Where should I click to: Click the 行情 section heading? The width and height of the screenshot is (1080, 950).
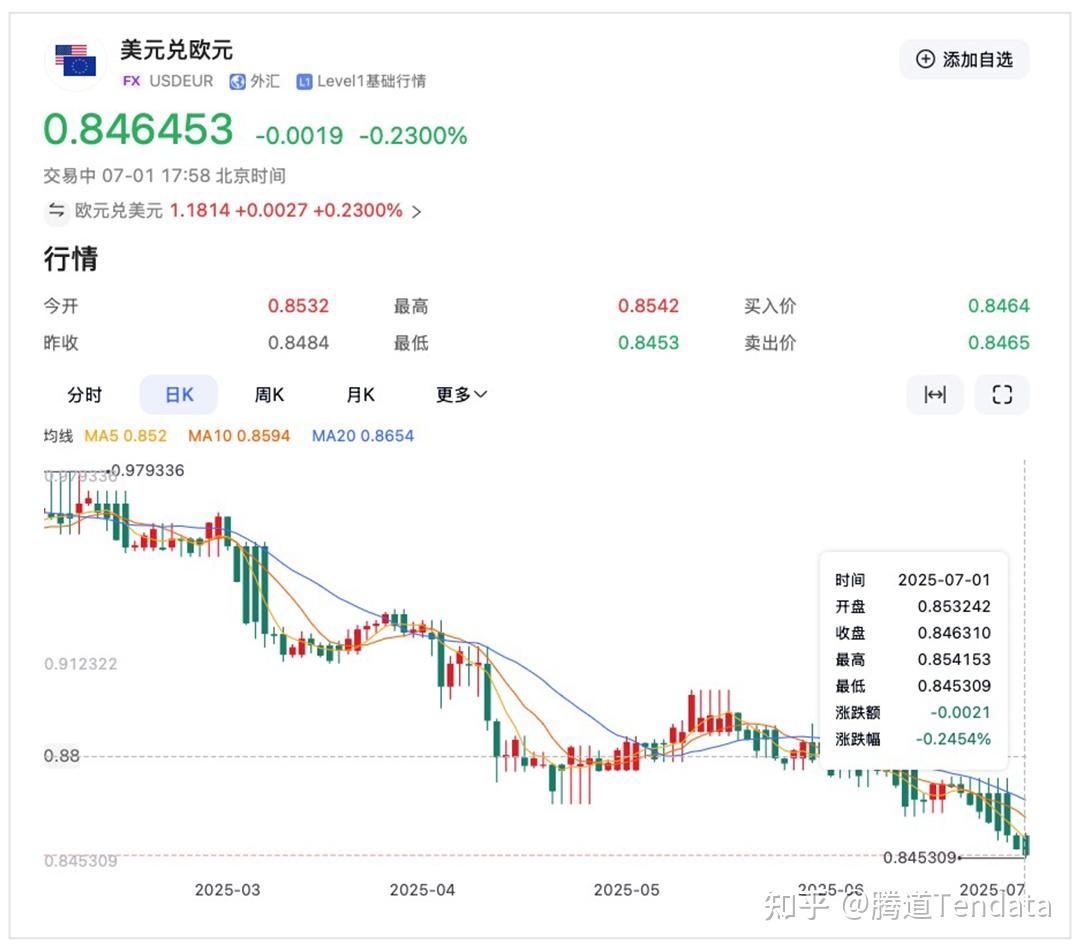71,258
